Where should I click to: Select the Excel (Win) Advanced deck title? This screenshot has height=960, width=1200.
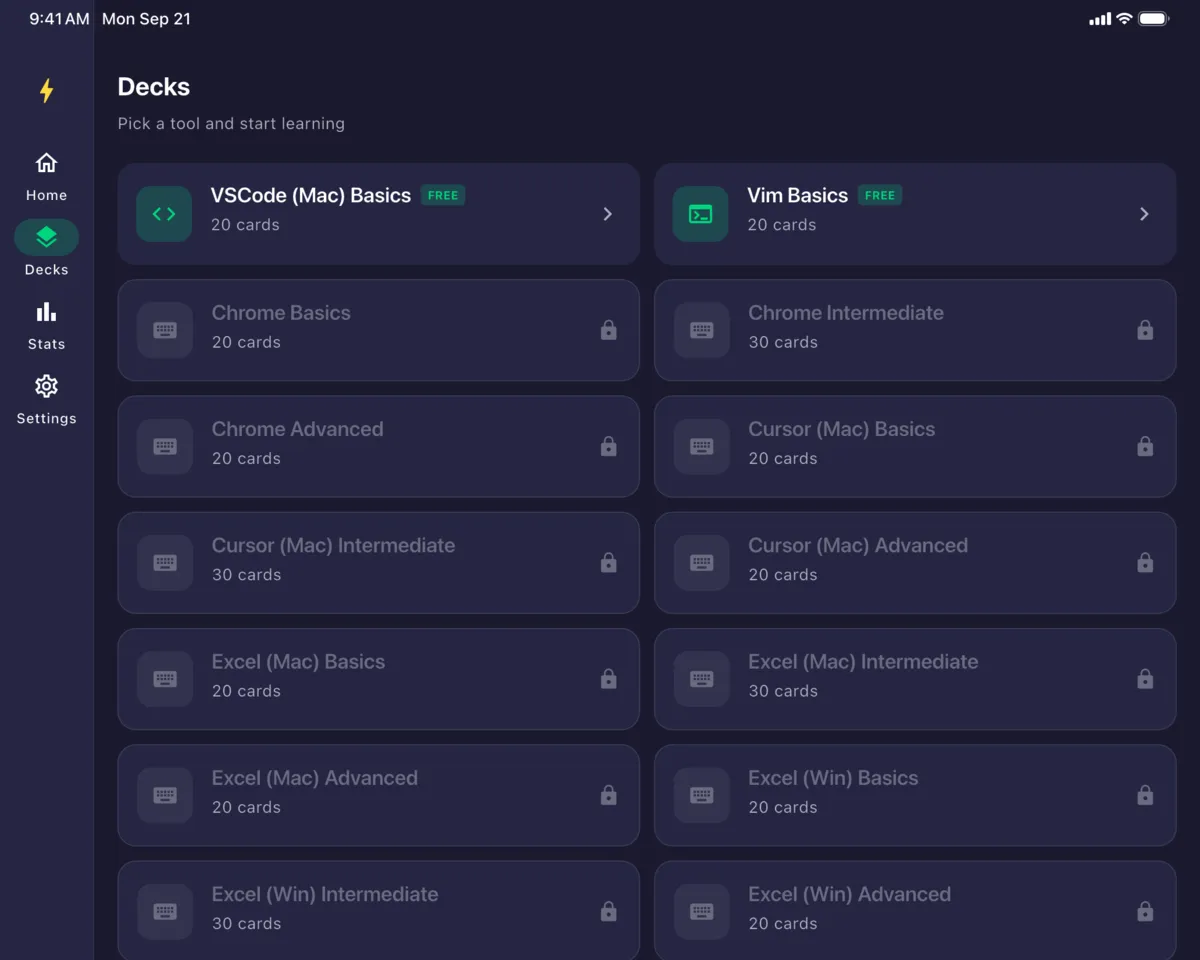[x=850, y=895]
